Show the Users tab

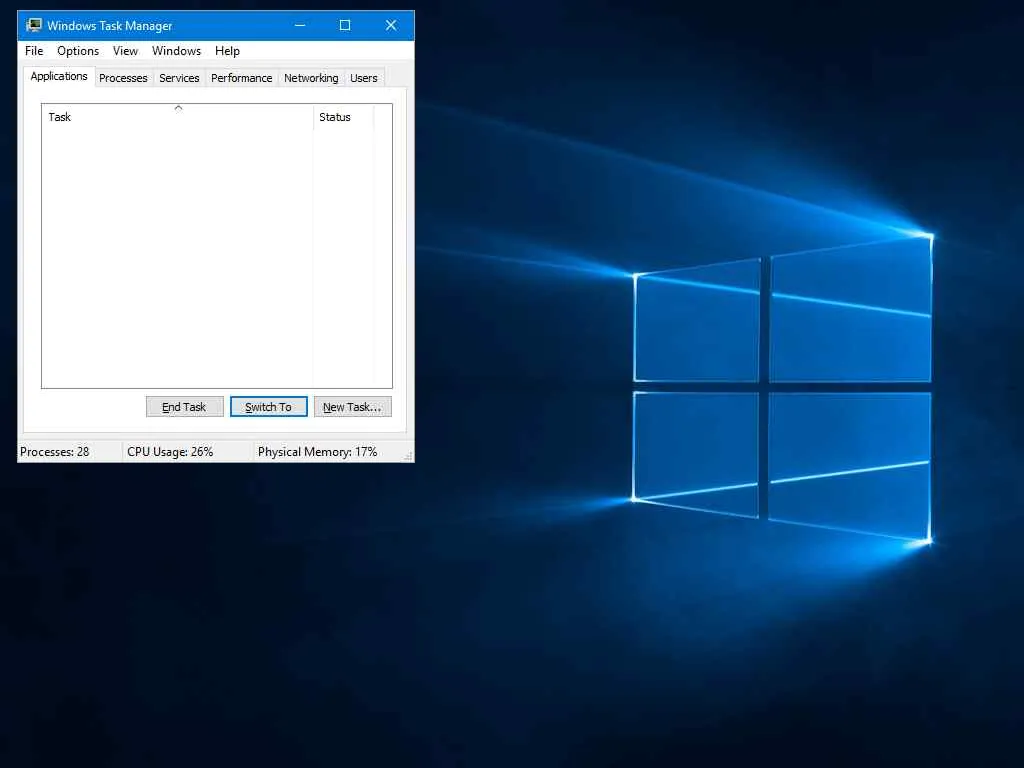pyautogui.click(x=364, y=78)
